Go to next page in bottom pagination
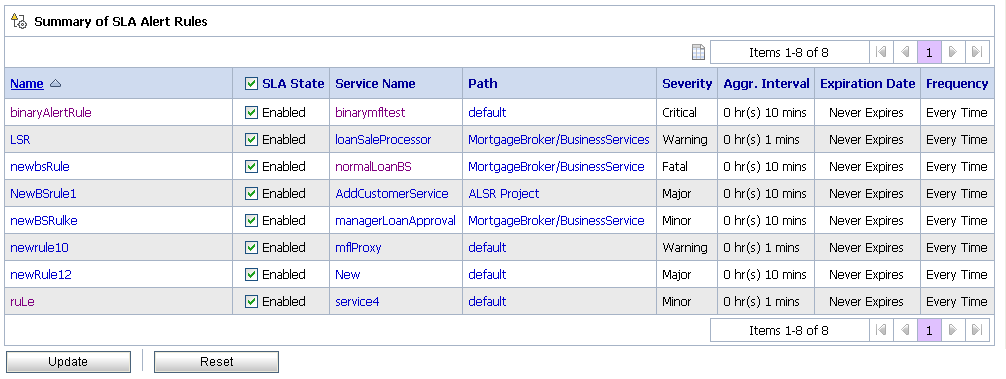This screenshot has width=1006, height=379. tap(953, 330)
